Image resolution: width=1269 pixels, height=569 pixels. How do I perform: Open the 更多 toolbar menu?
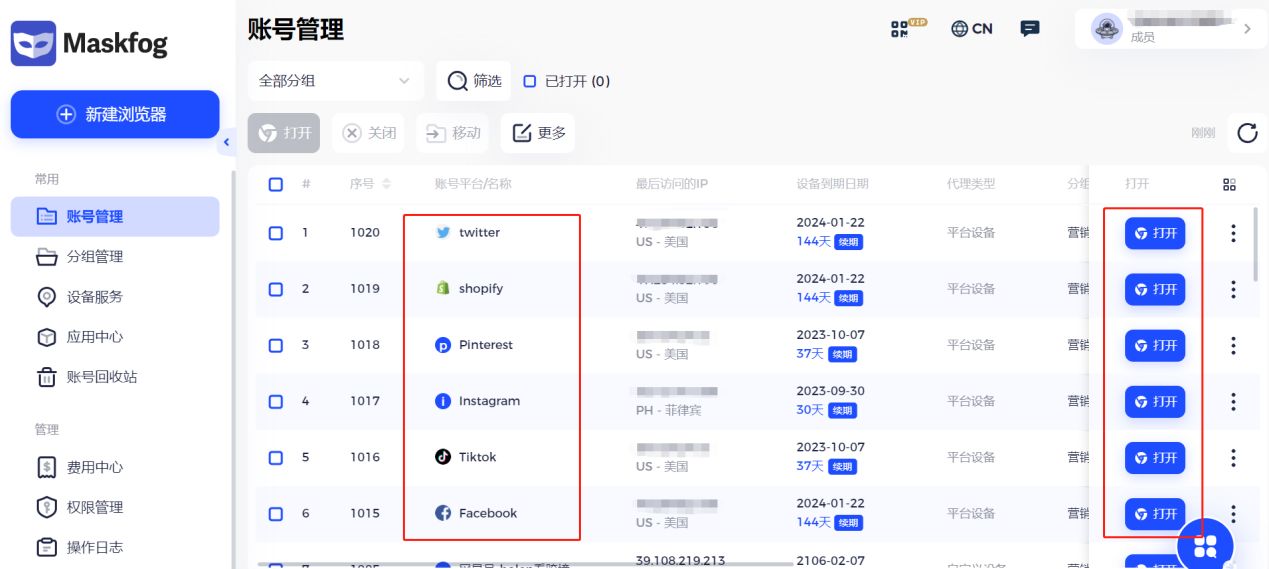coord(538,133)
